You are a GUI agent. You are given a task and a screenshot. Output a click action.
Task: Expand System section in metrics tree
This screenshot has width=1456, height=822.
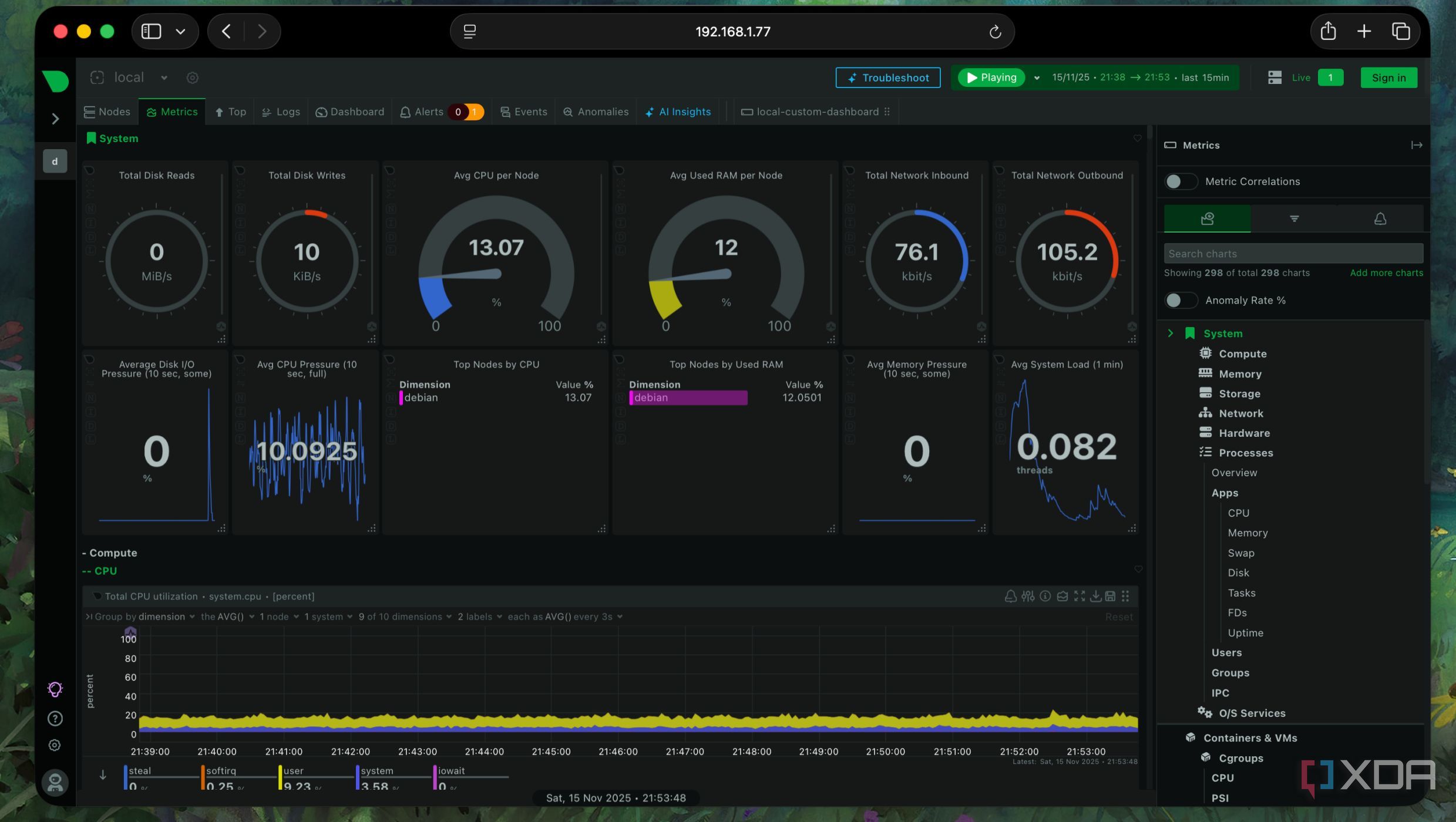coord(1170,333)
